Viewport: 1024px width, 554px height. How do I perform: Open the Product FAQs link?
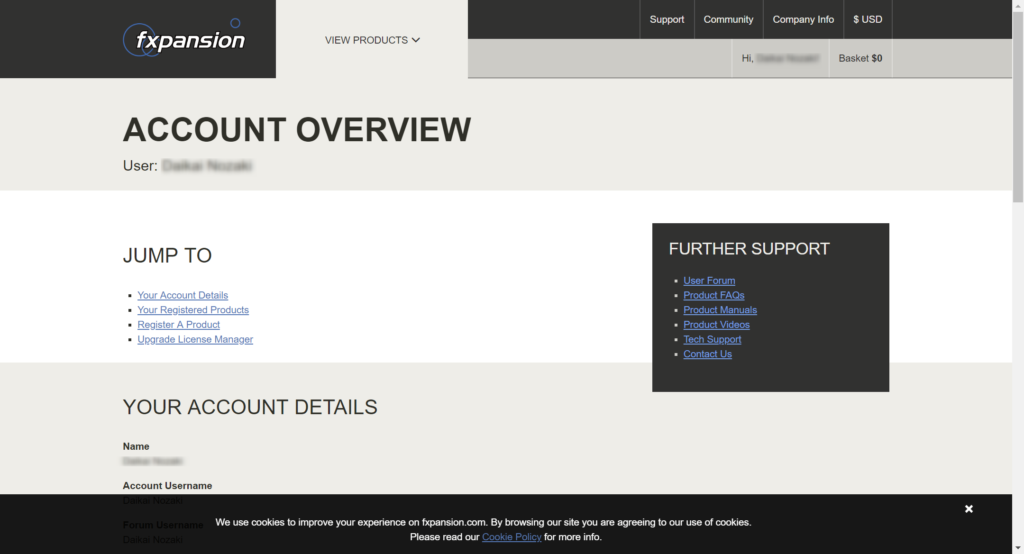[x=714, y=296]
